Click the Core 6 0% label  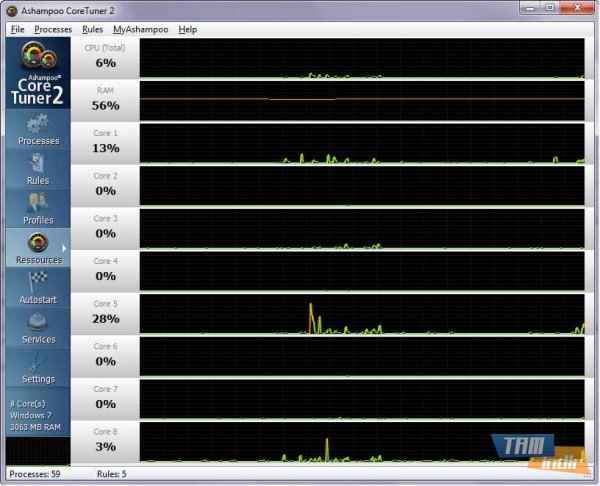pos(105,356)
